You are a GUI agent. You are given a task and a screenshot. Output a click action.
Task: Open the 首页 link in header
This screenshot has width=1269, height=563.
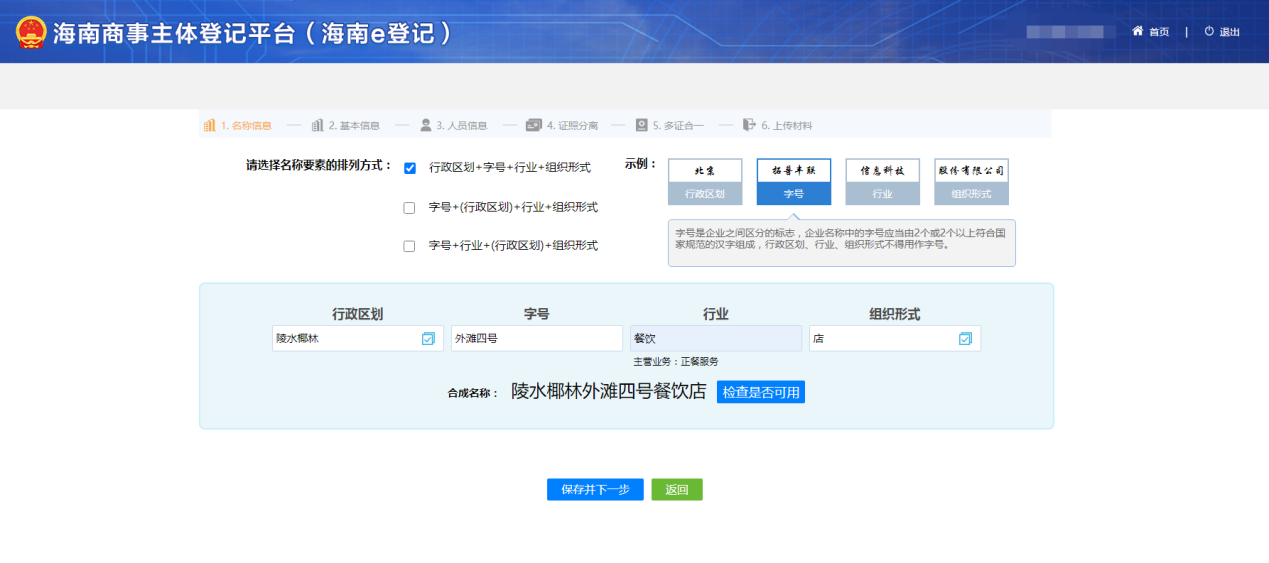click(x=1159, y=32)
